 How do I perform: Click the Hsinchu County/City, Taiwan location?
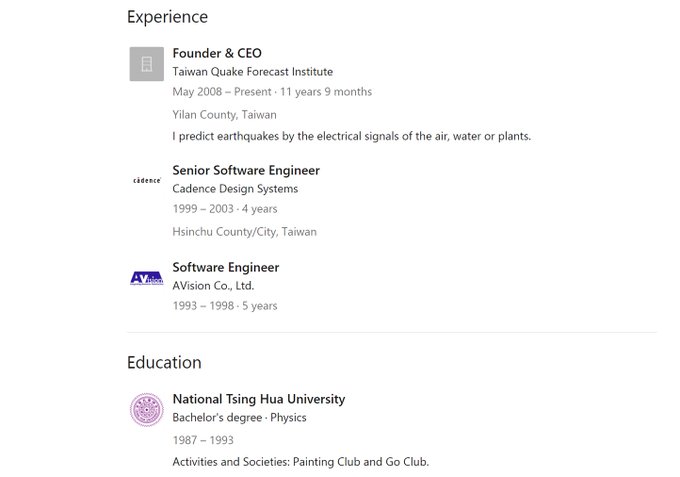244,232
